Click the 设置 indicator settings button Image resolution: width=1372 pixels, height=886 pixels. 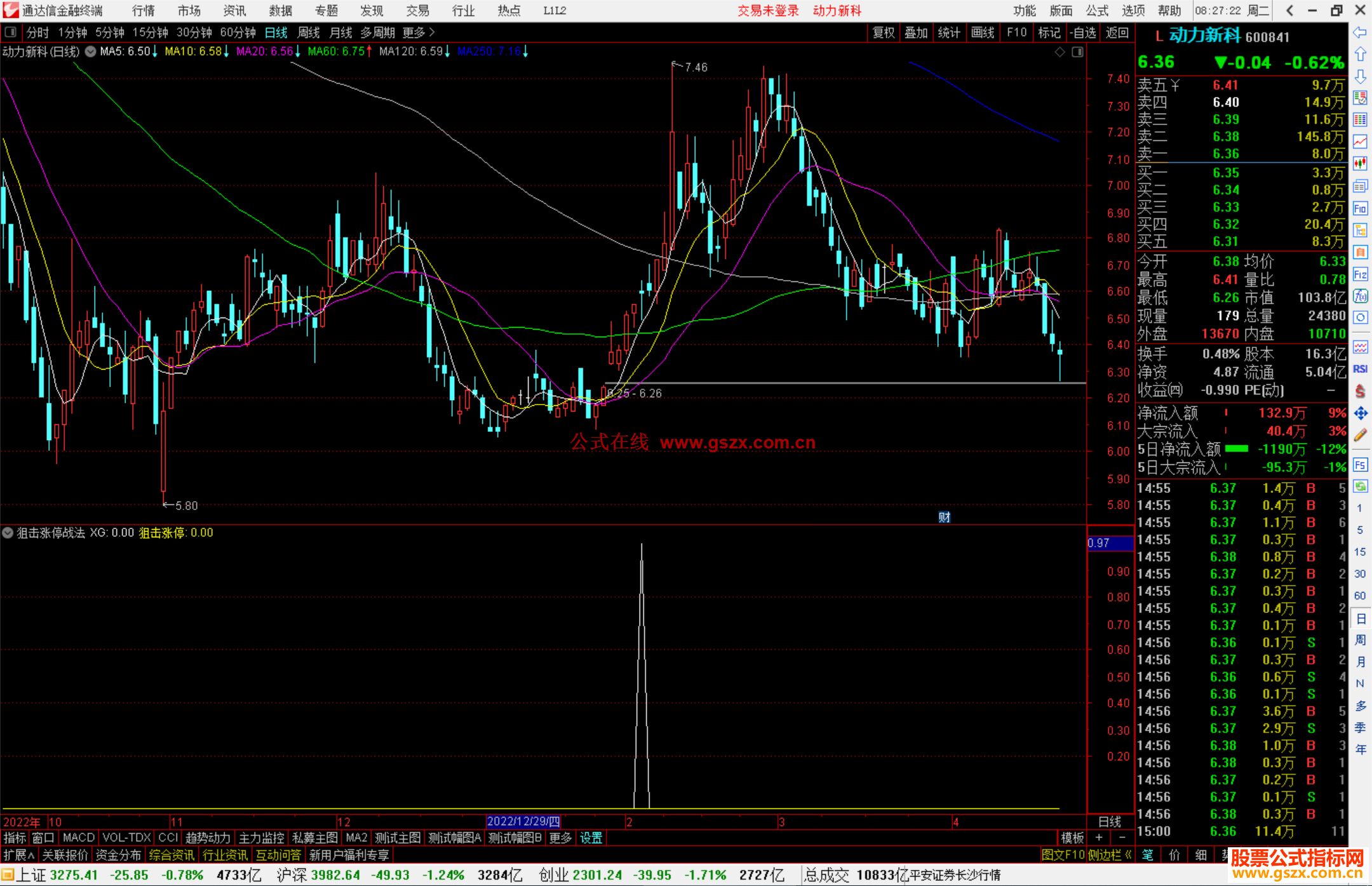(591, 838)
